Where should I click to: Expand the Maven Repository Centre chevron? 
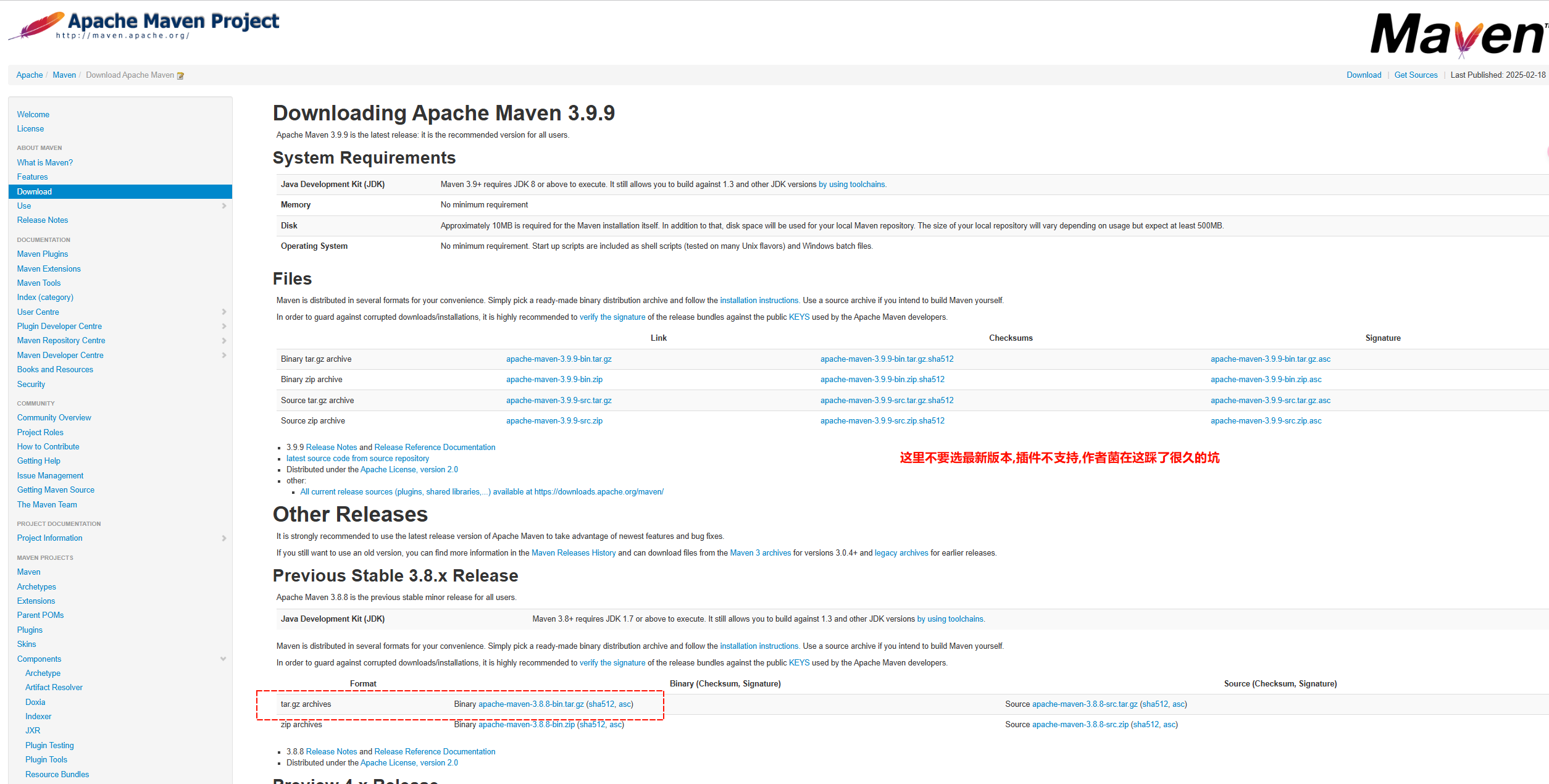[x=224, y=341]
